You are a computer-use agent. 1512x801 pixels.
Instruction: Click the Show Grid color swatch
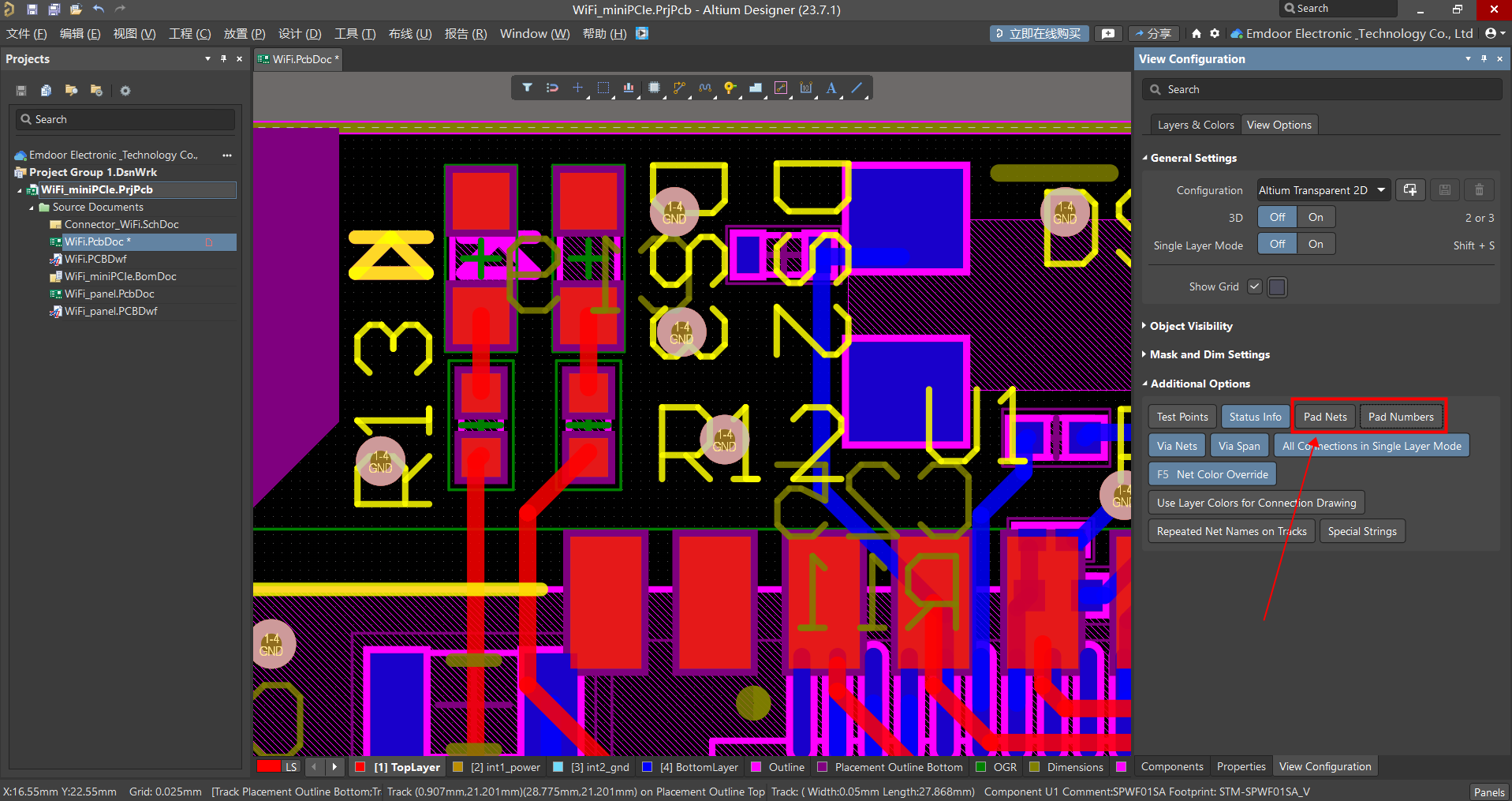pyautogui.click(x=1277, y=286)
